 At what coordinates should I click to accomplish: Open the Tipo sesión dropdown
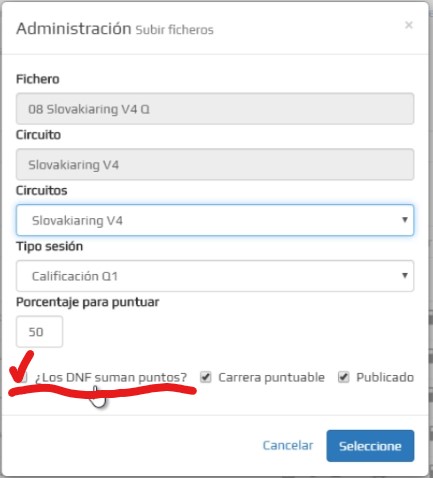click(x=215, y=276)
